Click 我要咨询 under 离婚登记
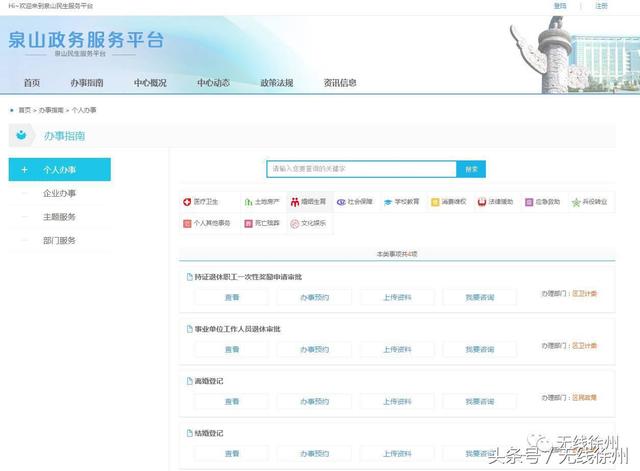This screenshot has width=640, height=471. pyautogui.click(x=480, y=402)
